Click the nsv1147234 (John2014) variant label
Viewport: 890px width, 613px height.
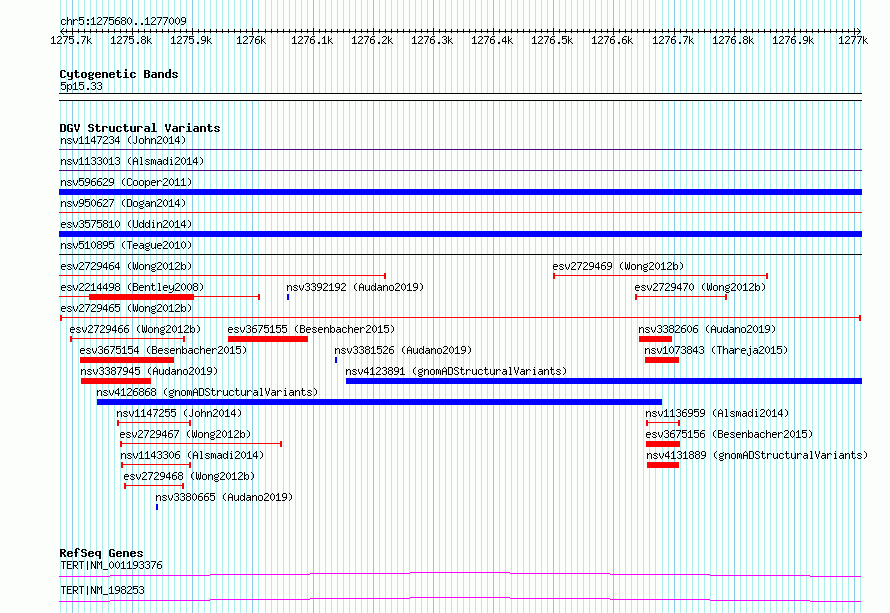[x=123, y=140]
